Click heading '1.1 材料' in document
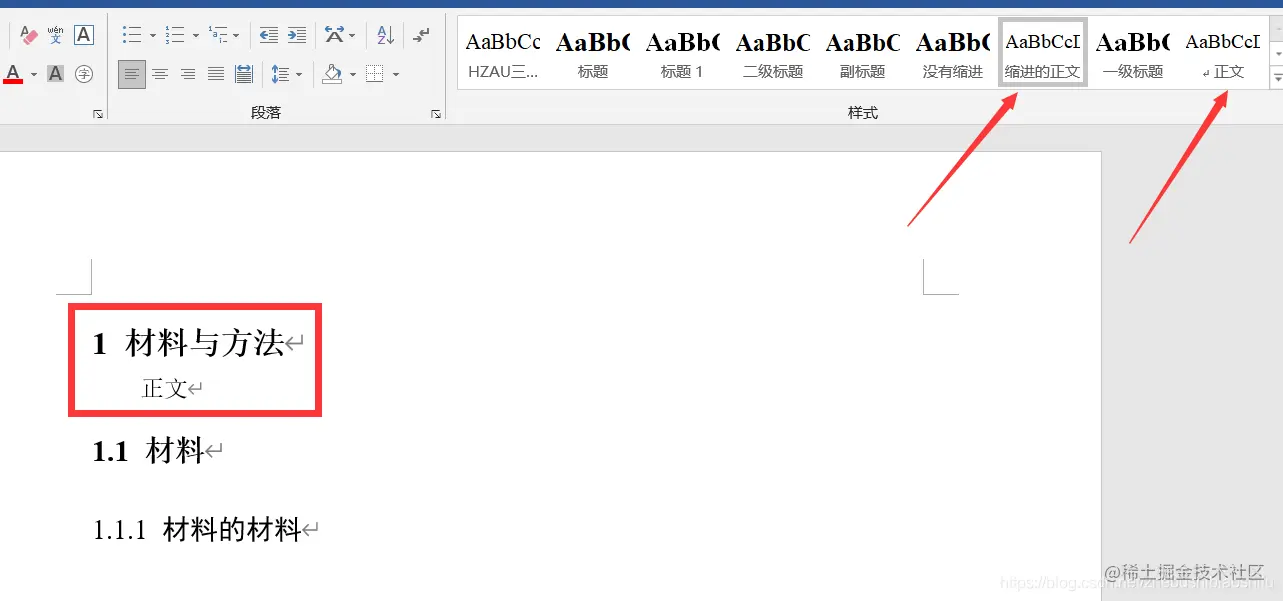The height and width of the screenshot is (601, 1283). (158, 451)
